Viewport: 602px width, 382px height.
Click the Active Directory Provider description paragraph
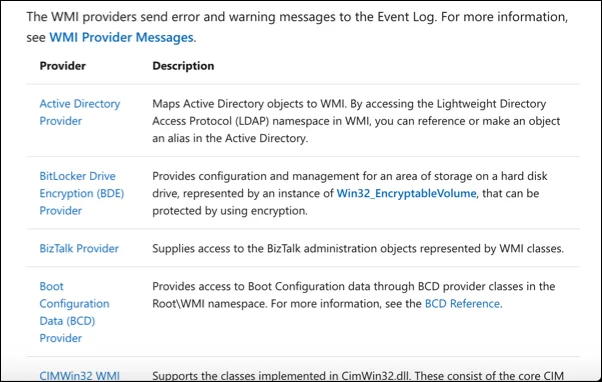(x=356, y=121)
